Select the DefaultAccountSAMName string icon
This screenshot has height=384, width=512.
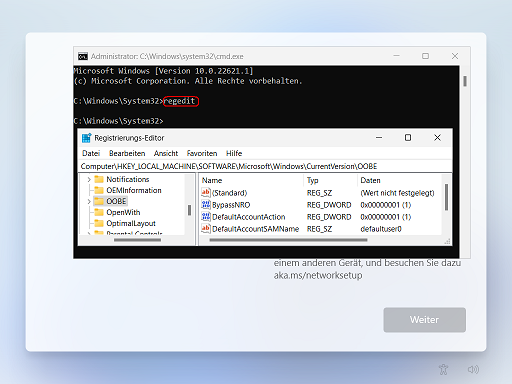pyautogui.click(x=206, y=229)
